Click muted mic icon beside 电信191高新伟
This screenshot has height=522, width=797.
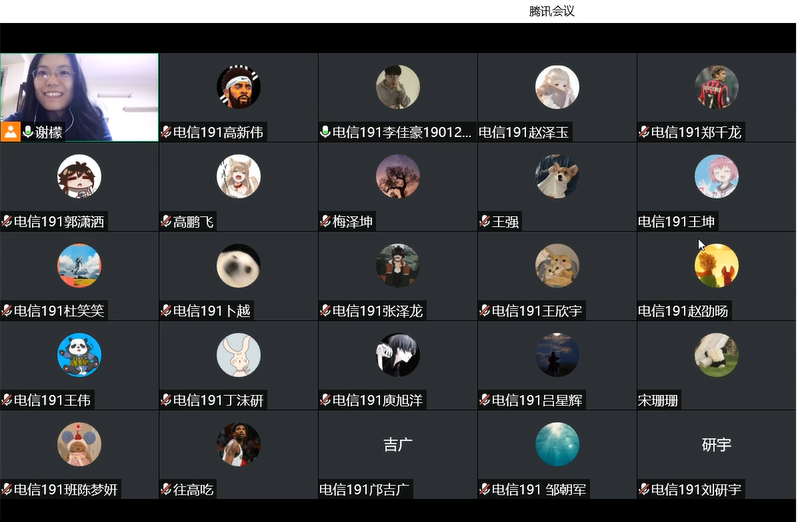(x=166, y=132)
